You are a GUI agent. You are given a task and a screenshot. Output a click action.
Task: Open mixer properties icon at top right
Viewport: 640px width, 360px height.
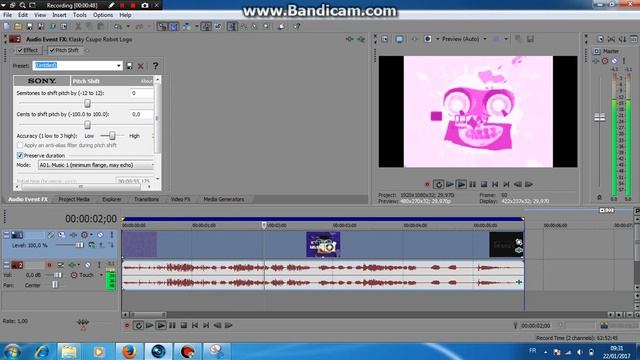pyautogui.click(x=600, y=39)
